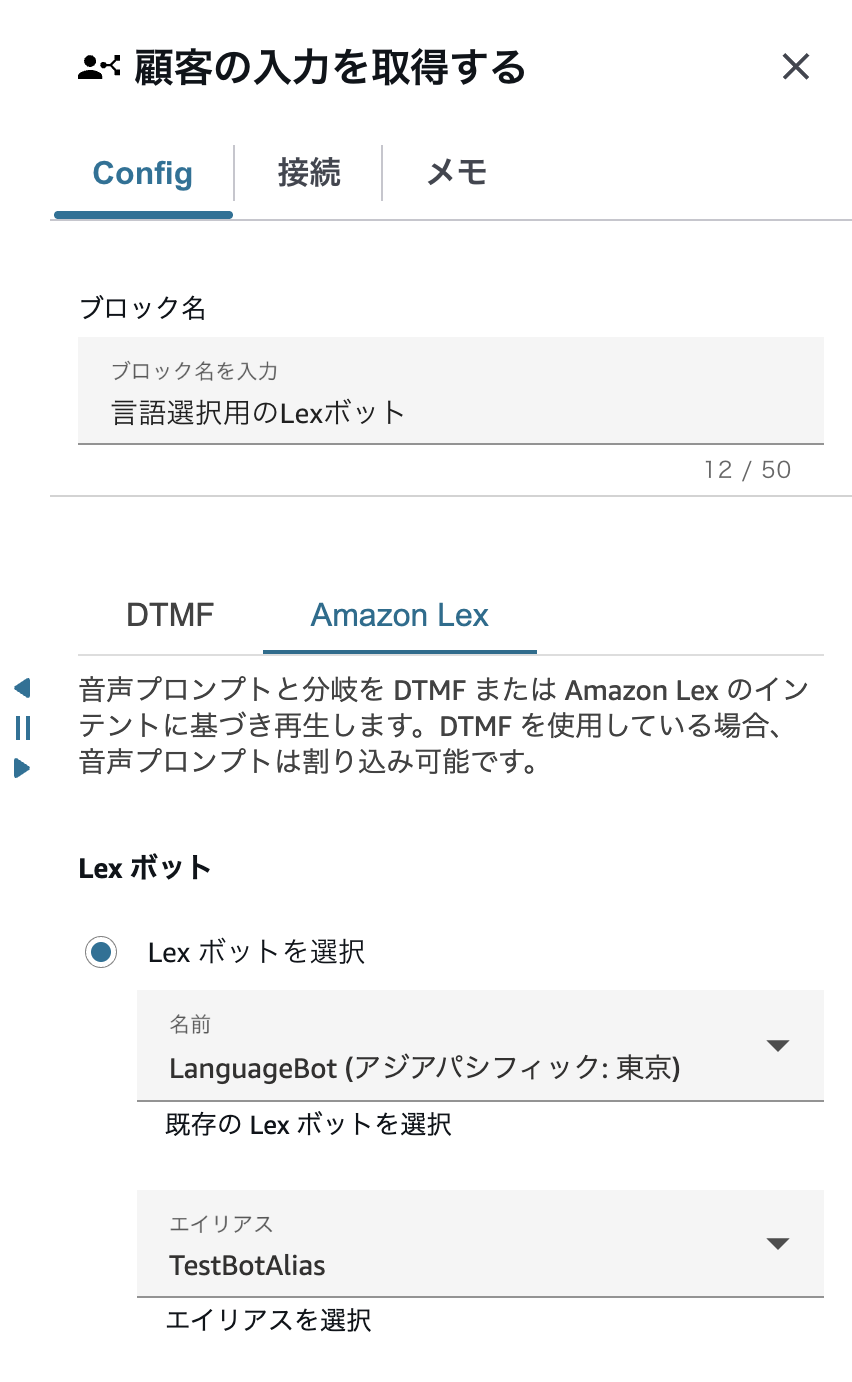This screenshot has width=852, height=1382.
Task: Switch to the DTMF tab
Action: tap(170, 615)
